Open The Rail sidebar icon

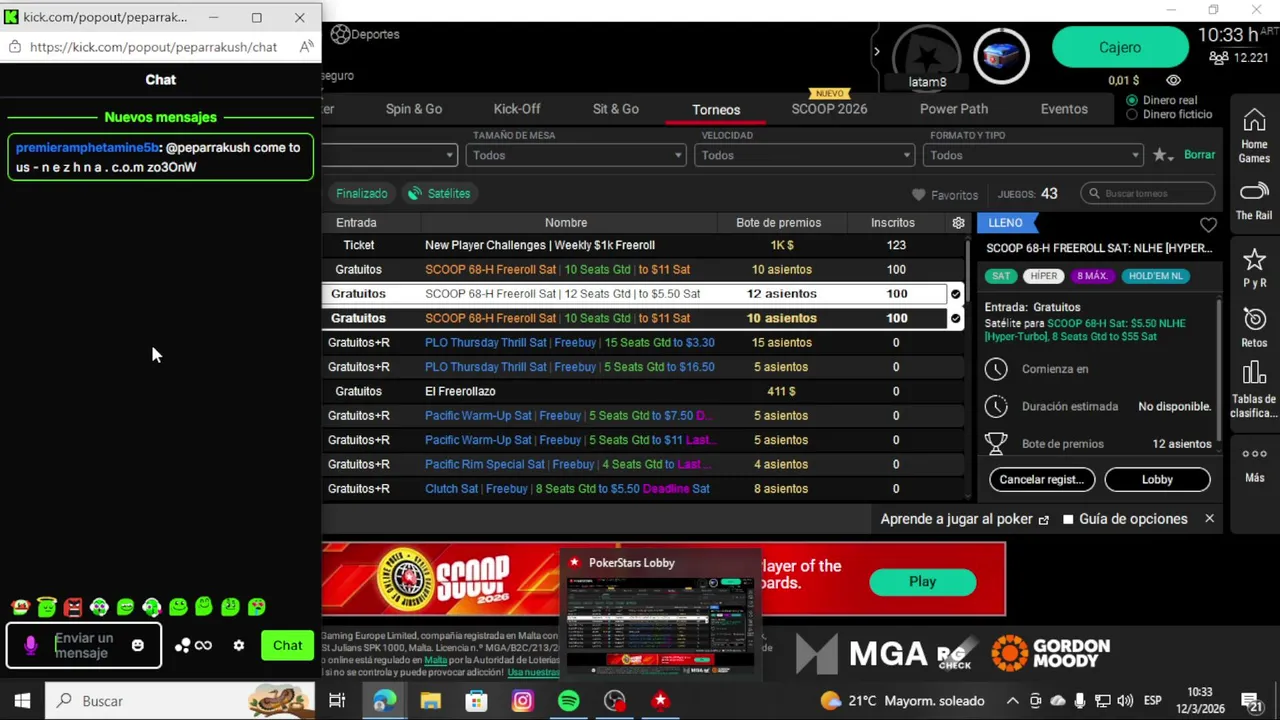[x=1254, y=201]
